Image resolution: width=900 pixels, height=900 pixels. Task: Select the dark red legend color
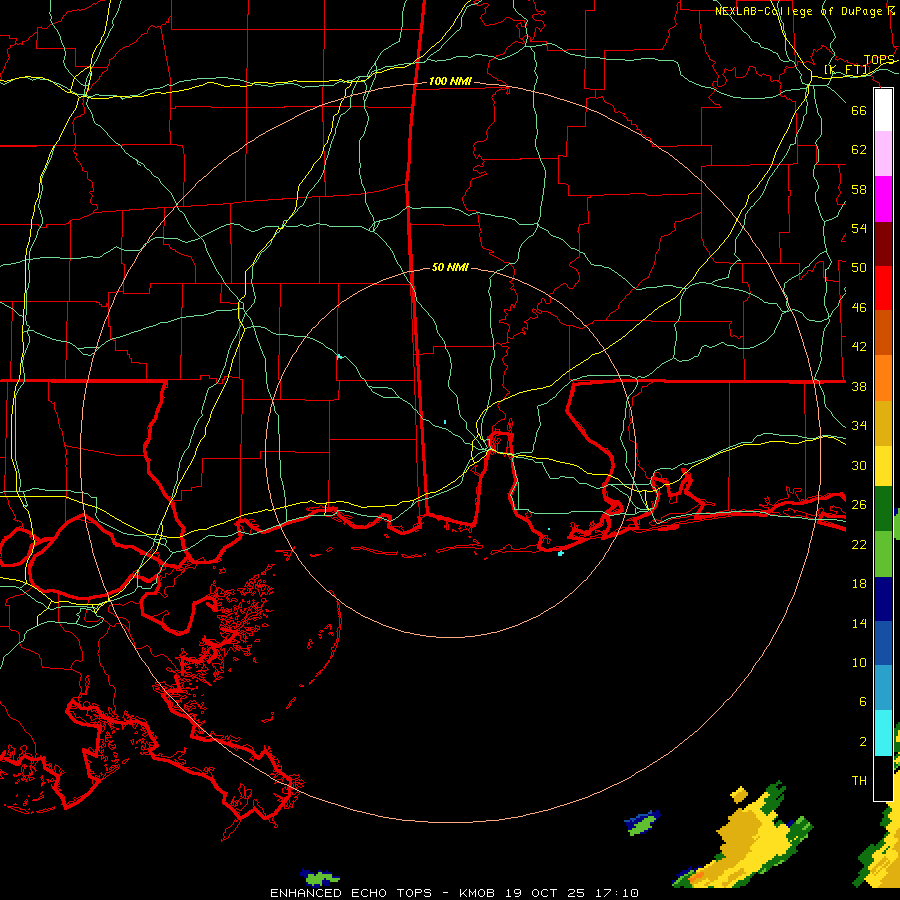(x=883, y=243)
